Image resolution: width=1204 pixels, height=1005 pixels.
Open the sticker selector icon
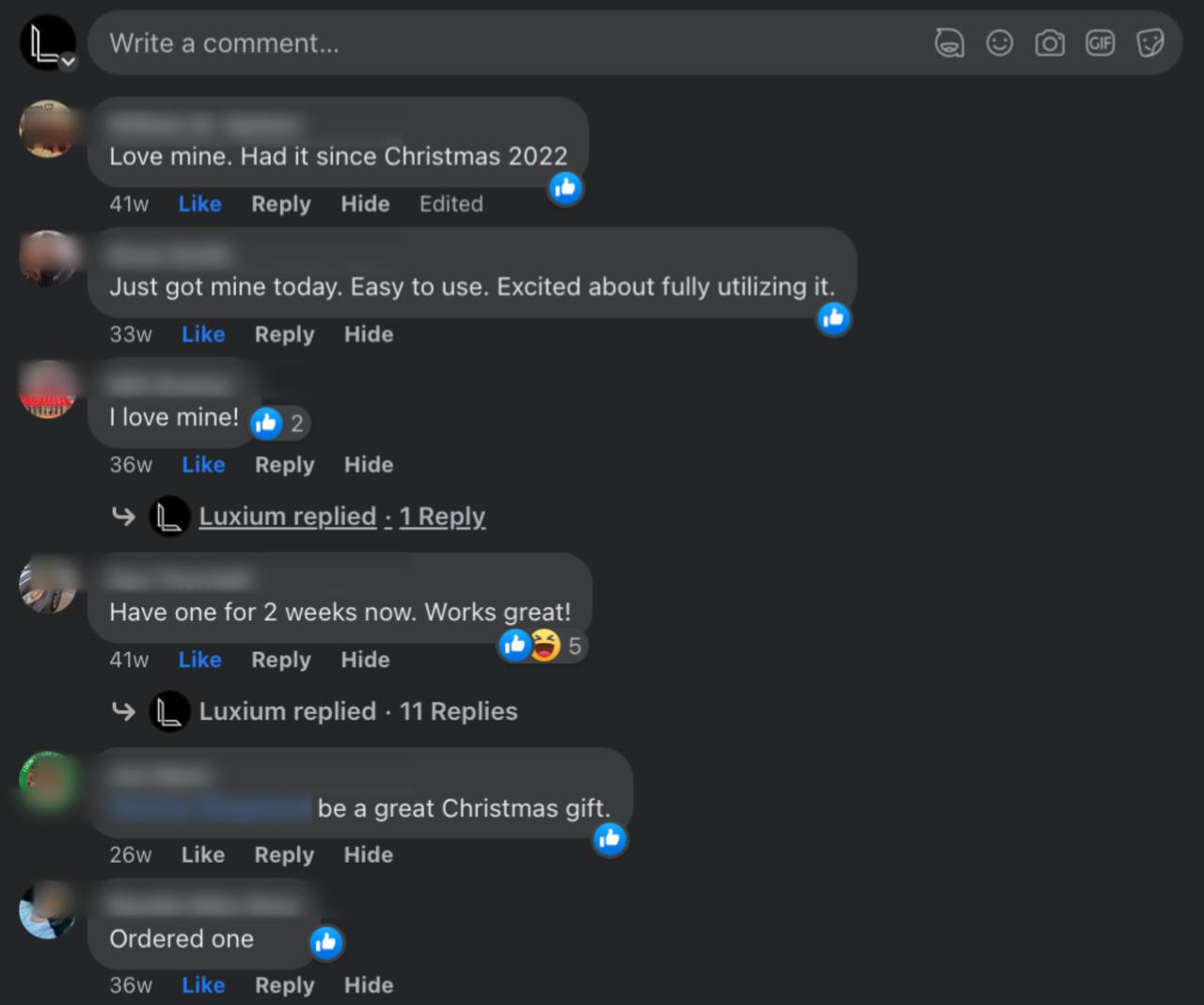(x=1150, y=43)
